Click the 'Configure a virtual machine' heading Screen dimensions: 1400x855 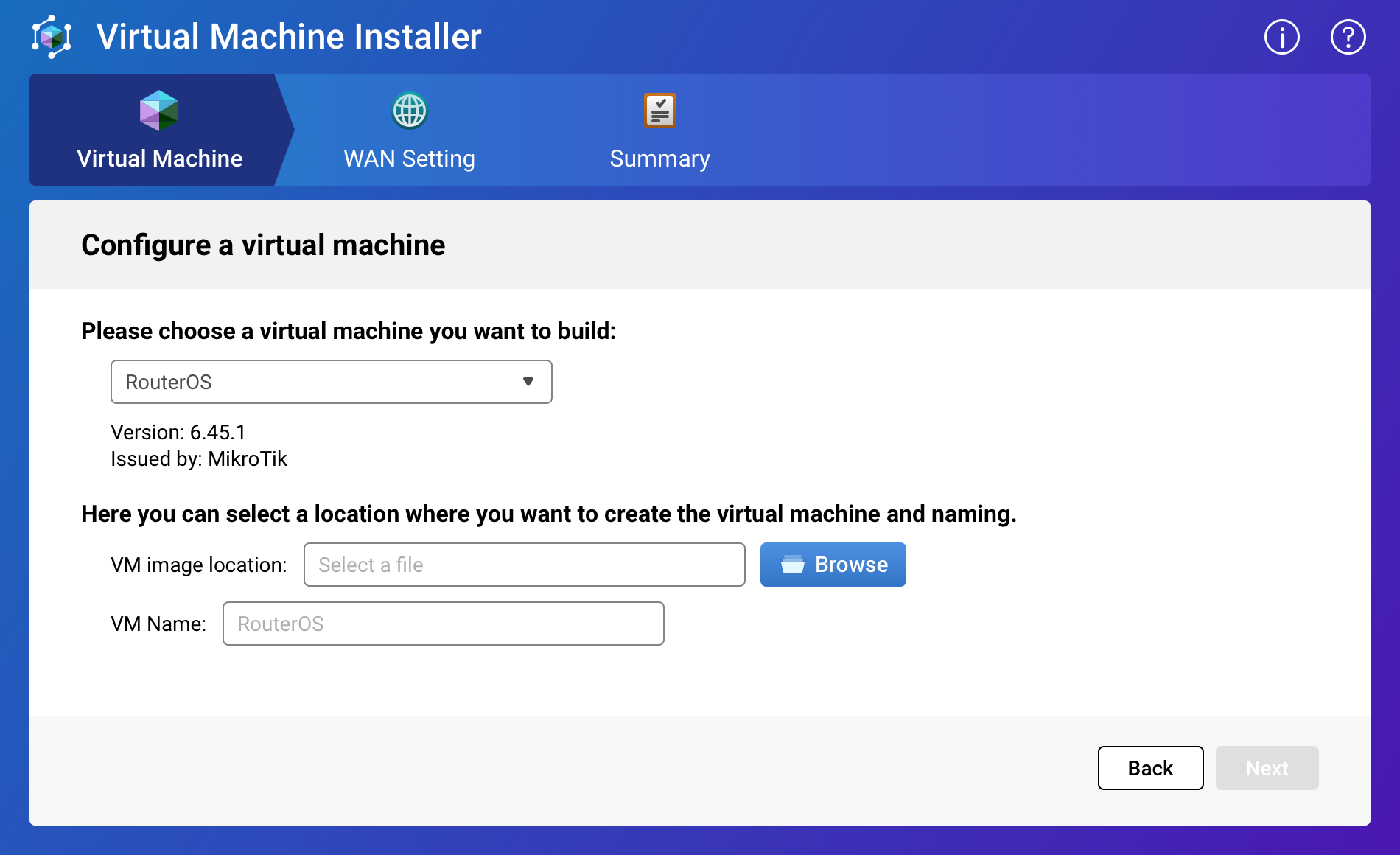[263, 245]
